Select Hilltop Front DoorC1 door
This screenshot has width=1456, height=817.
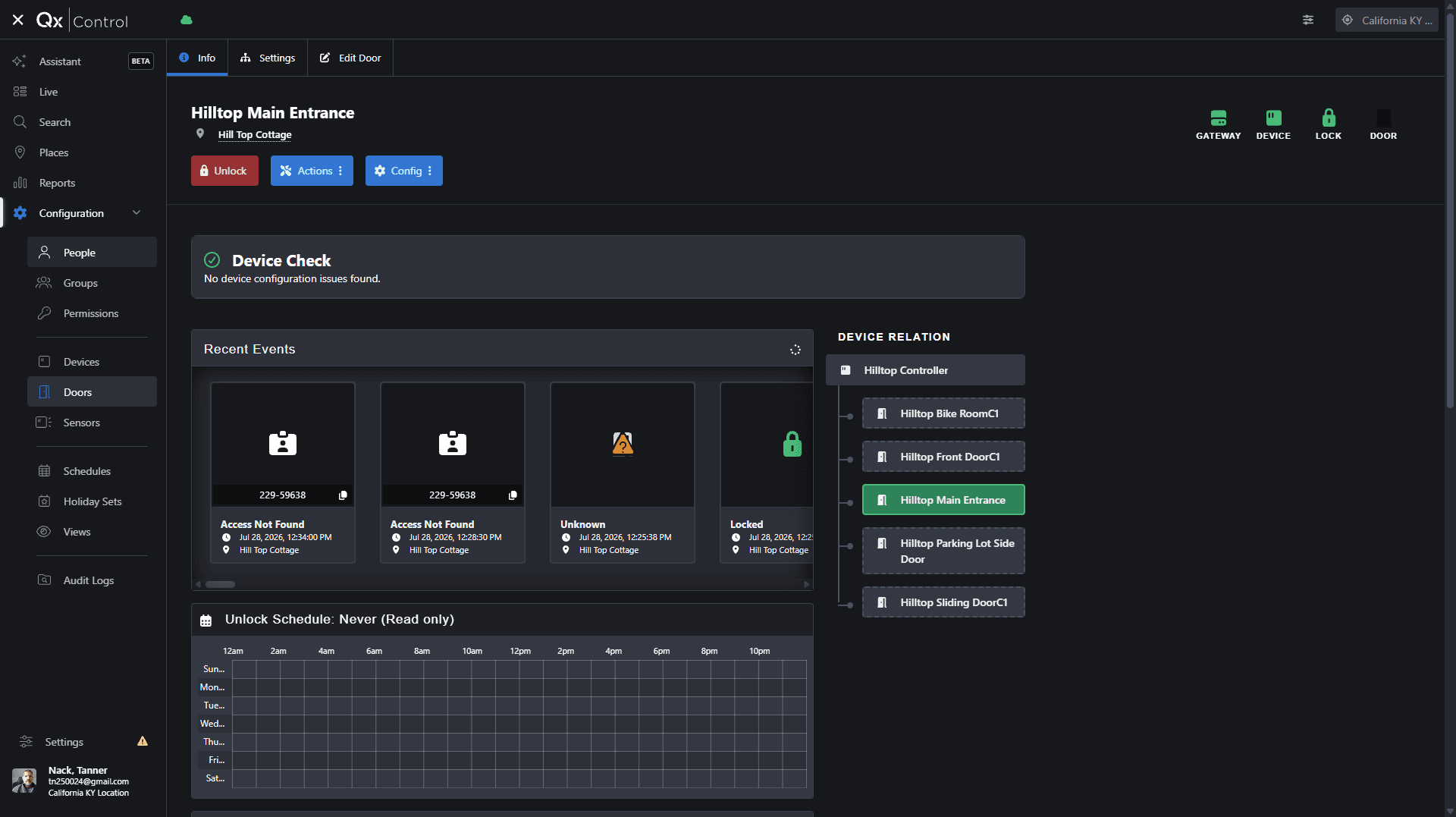(943, 457)
